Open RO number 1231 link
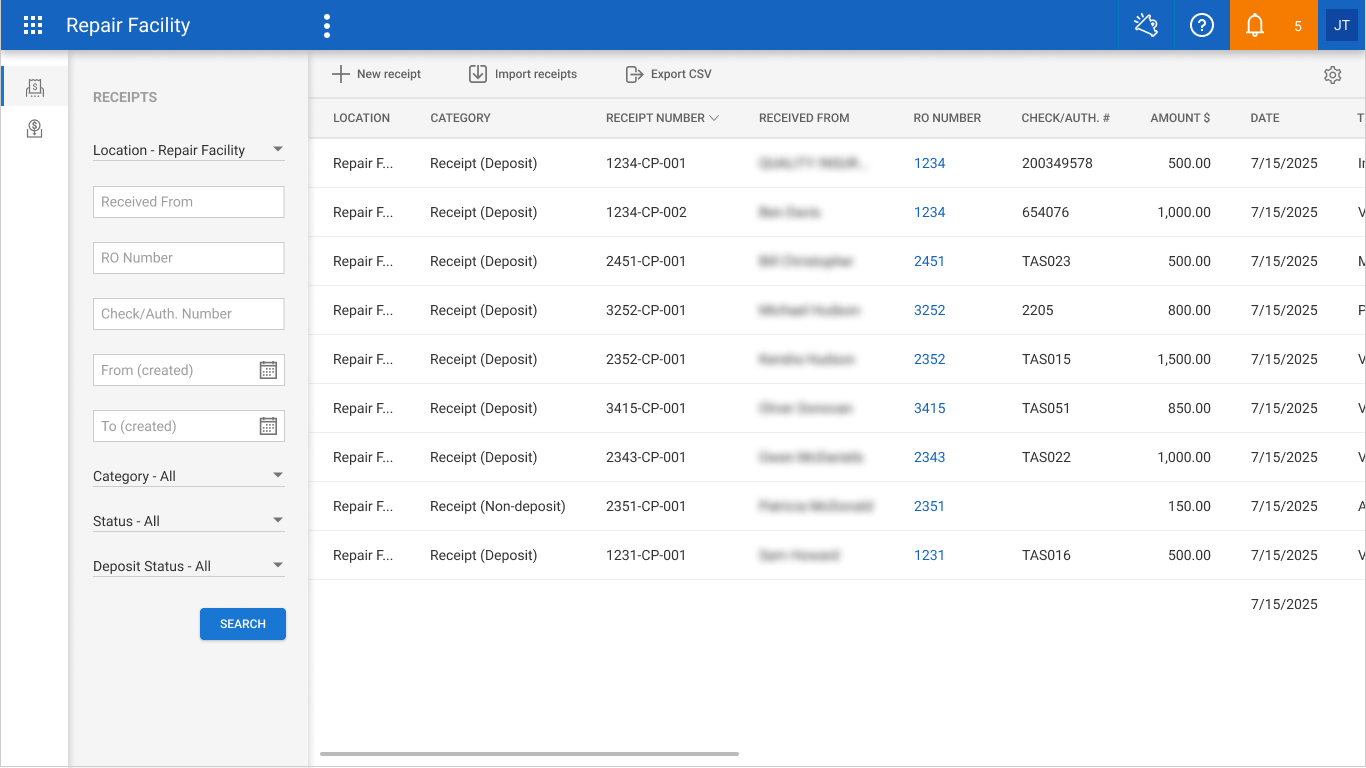1366x768 pixels. tap(929, 555)
